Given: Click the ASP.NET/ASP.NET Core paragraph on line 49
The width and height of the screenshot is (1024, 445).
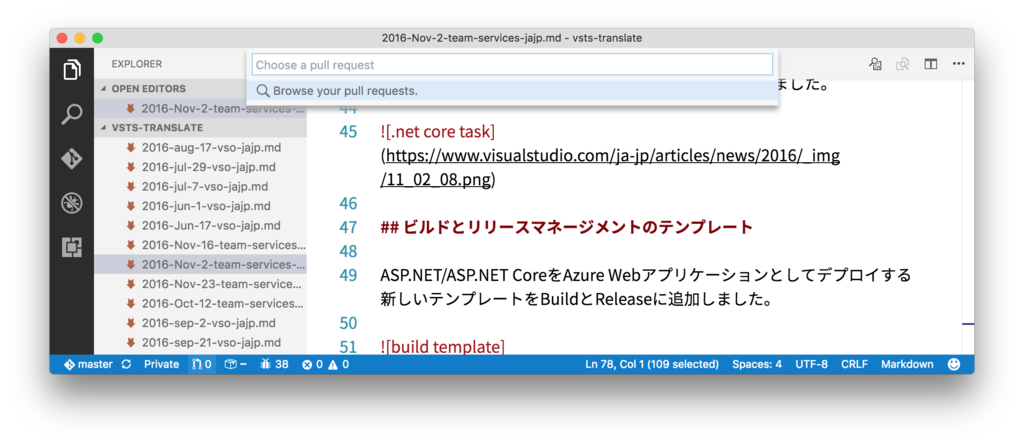Looking at the screenshot, I should click(645, 287).
